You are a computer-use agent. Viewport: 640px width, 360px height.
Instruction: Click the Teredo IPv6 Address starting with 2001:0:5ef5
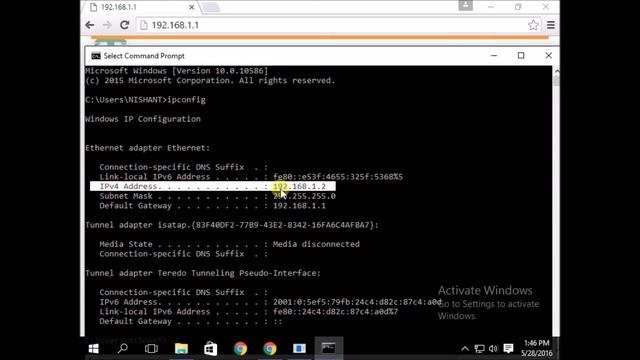pyautogui.click(x=357, y=302)
